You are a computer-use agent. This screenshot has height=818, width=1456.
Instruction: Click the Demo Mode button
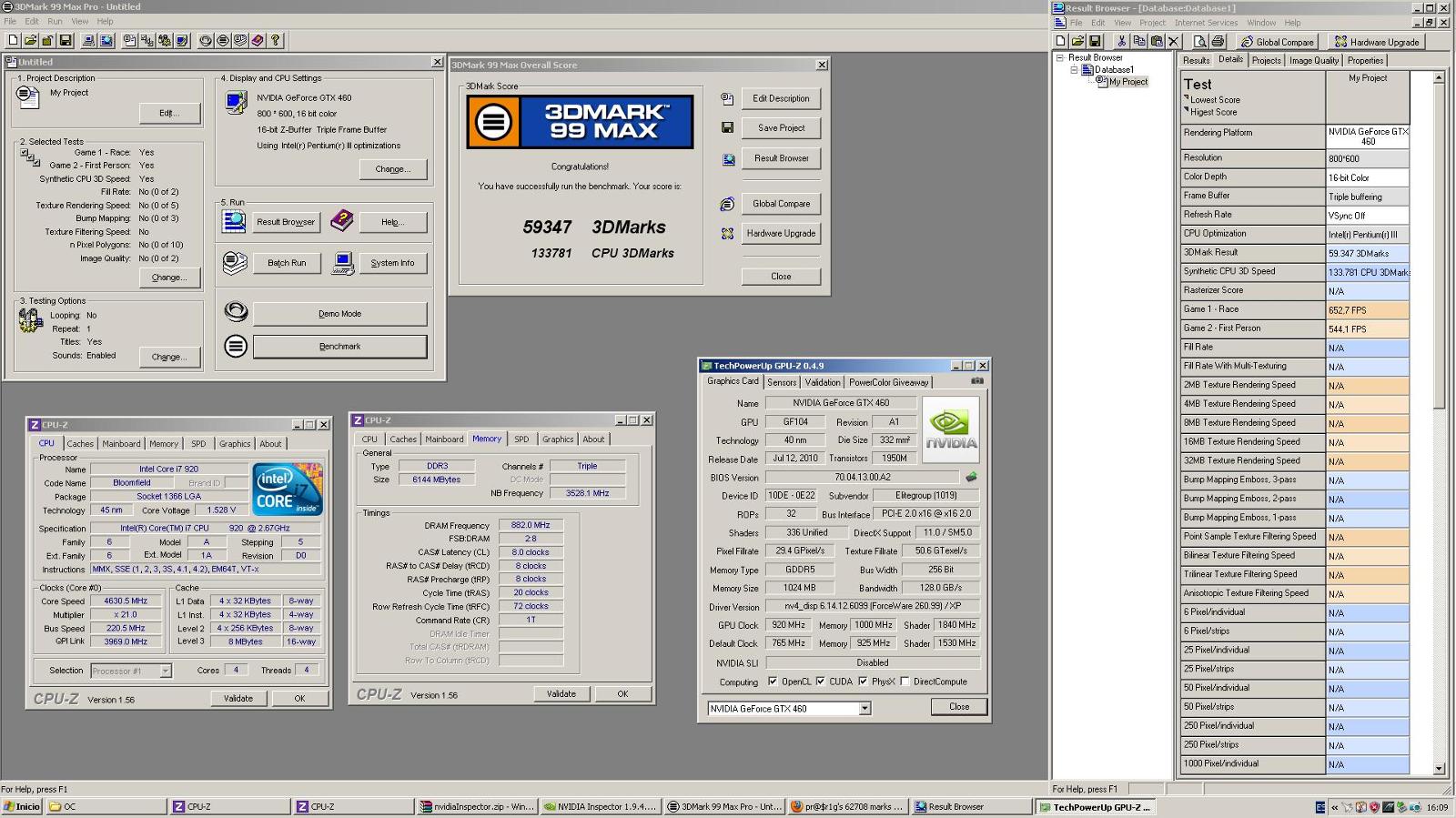339,314
